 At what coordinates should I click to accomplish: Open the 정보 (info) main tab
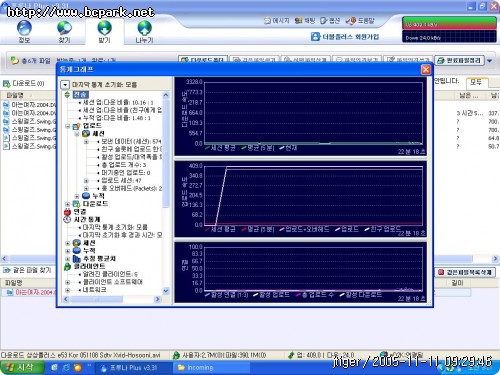[24, 32]
